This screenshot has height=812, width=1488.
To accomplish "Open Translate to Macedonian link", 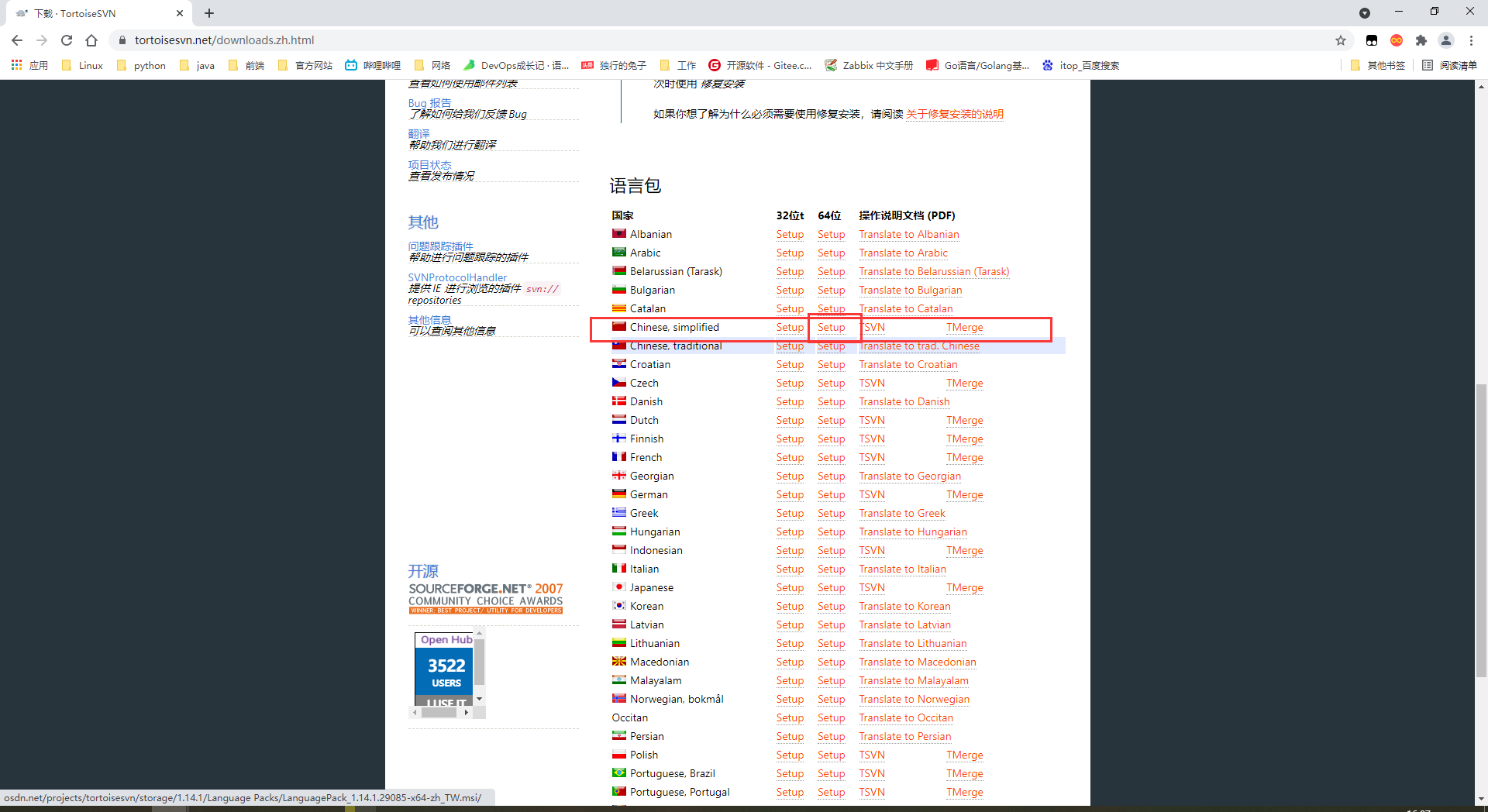I will click(918, 662).
